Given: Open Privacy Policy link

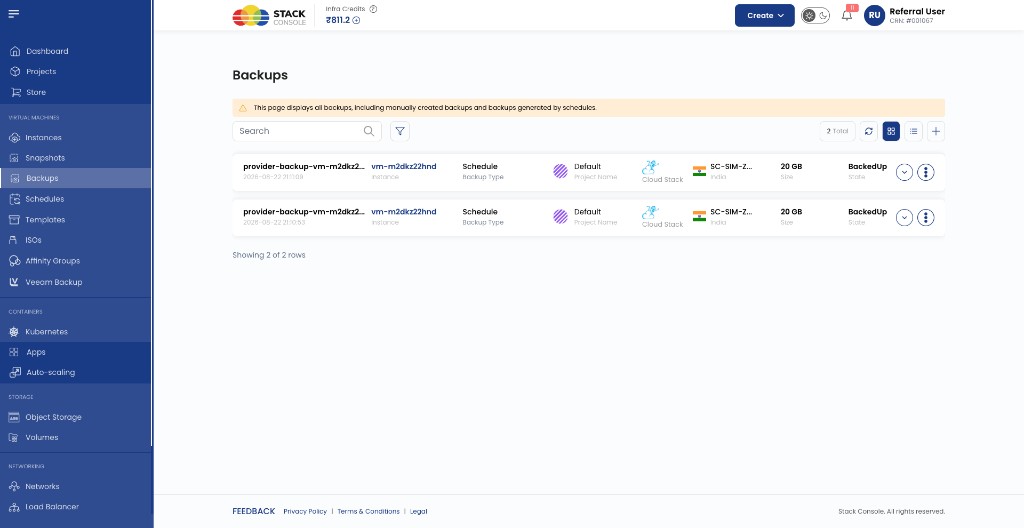Looking at the screenshot, I should coord(305,512).
